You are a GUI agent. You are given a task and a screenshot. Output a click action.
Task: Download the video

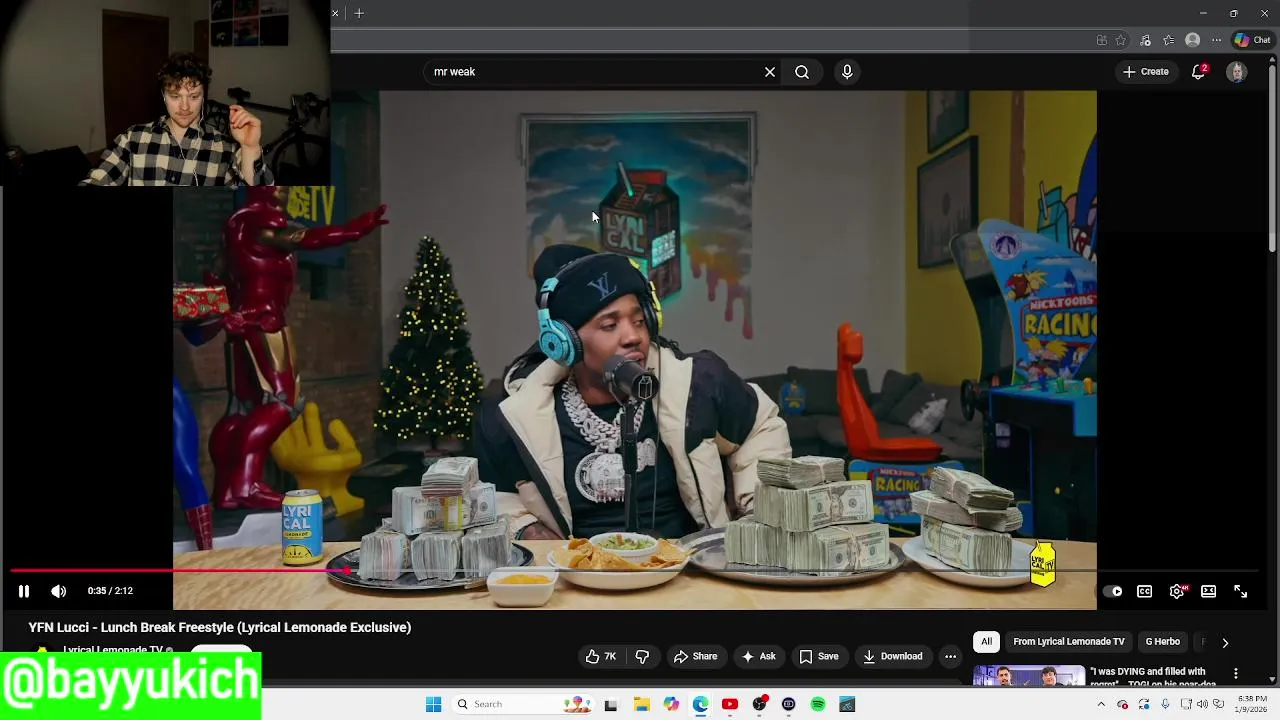click(892, 656)
